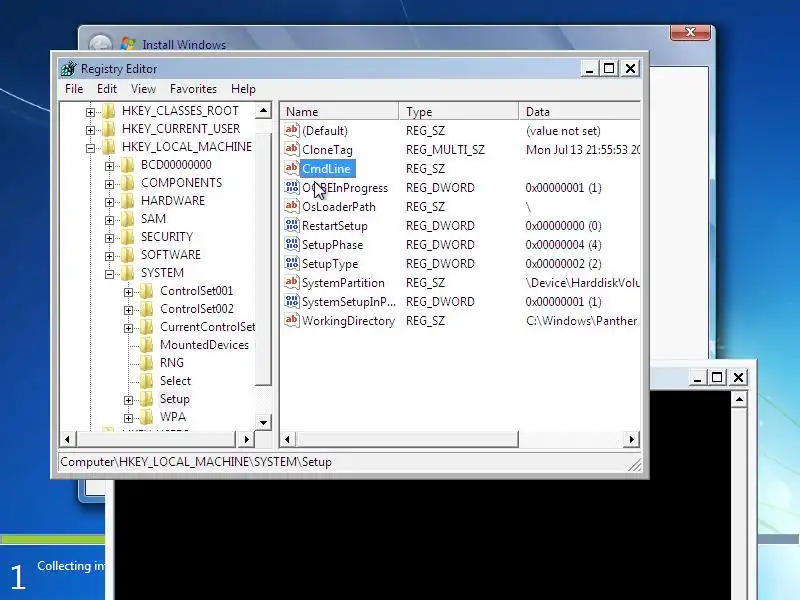This screenshot has height=600, width=800.
Task: Expand the HARDWARE key
Action: pyautogui.click(x=109, y=202)
